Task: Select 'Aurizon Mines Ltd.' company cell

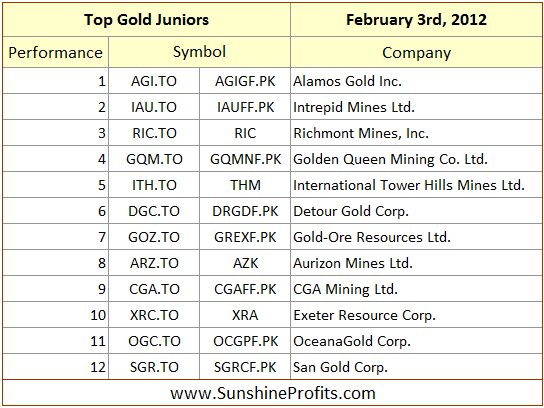Action: click(x=416, y=263)
